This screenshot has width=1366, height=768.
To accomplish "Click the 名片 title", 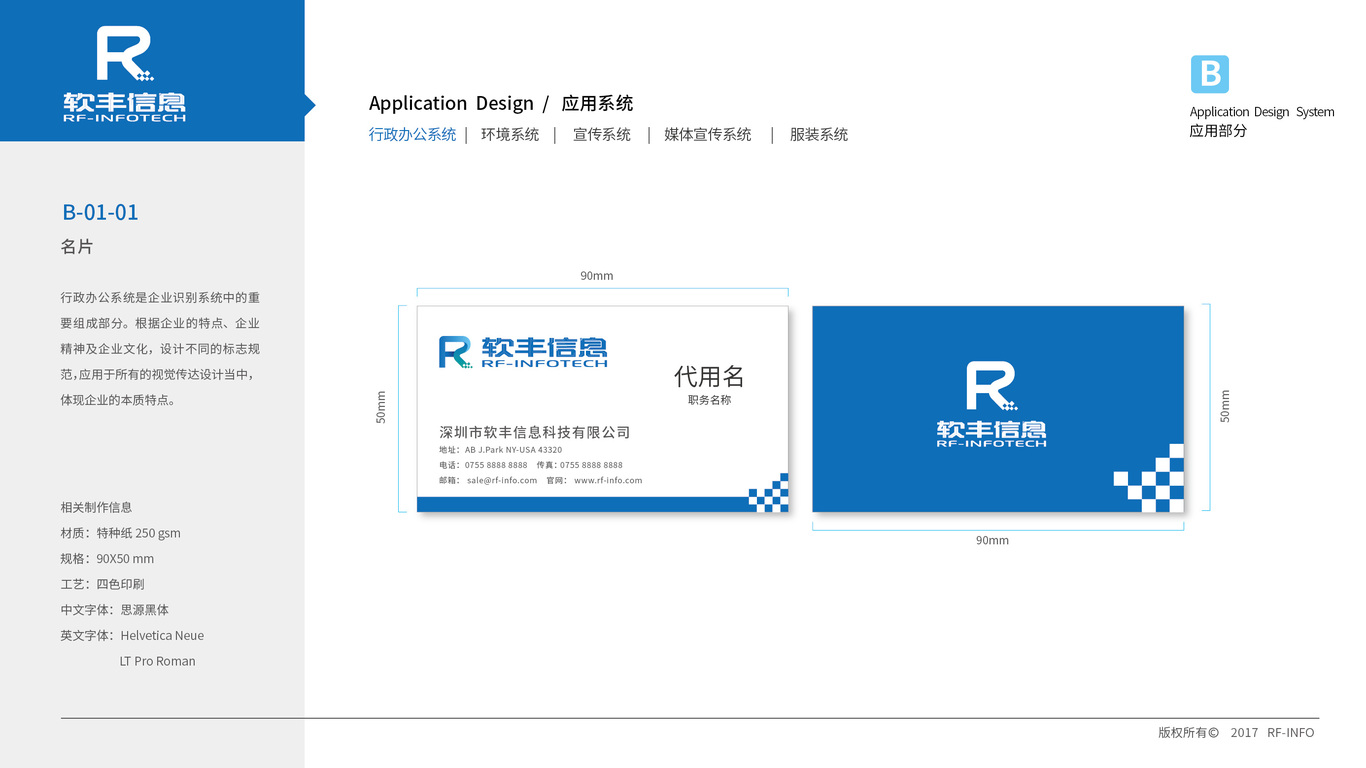I will click(x=77, y=246).
